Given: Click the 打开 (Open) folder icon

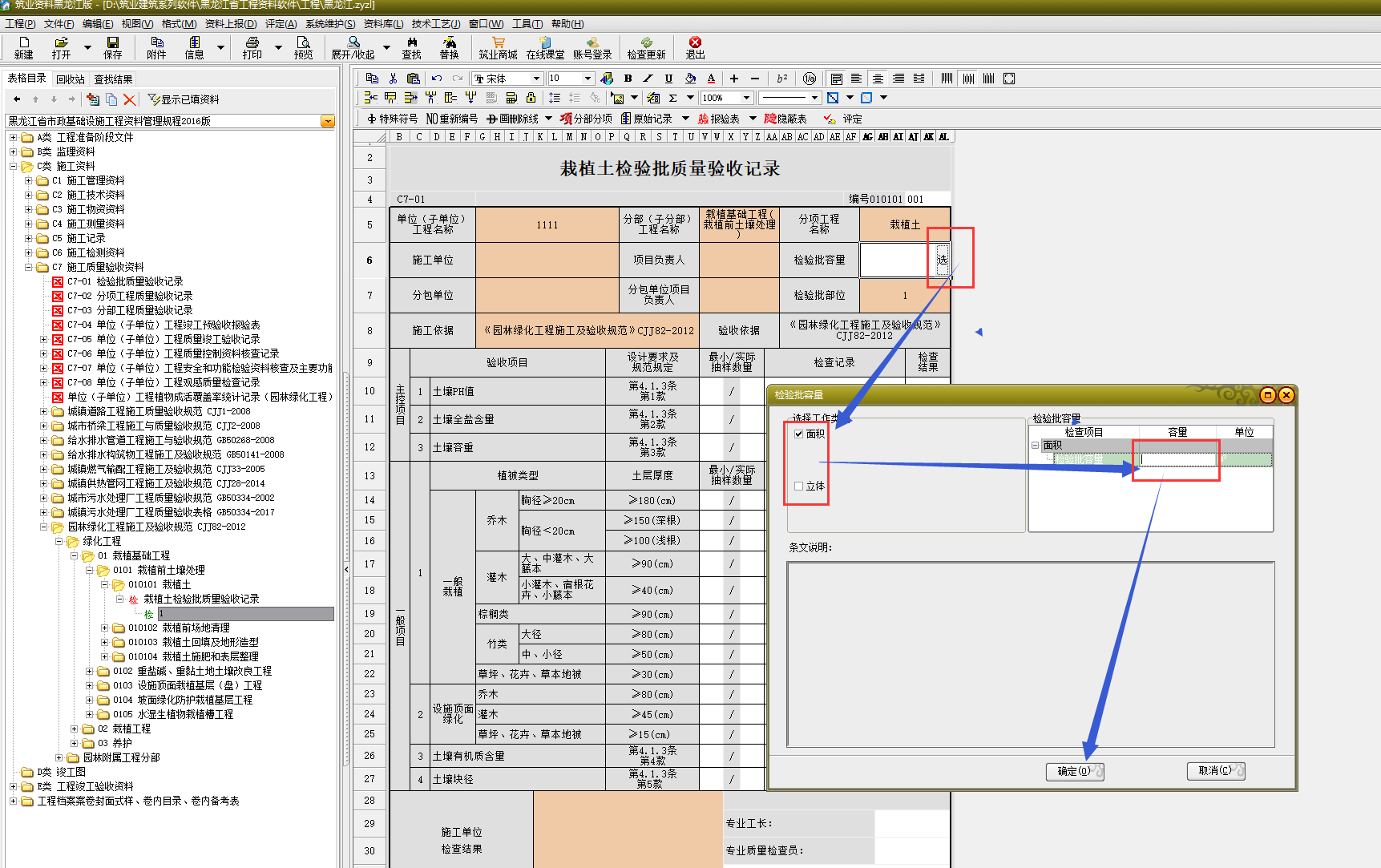Looking at the screenshot, I should [61, 48].
